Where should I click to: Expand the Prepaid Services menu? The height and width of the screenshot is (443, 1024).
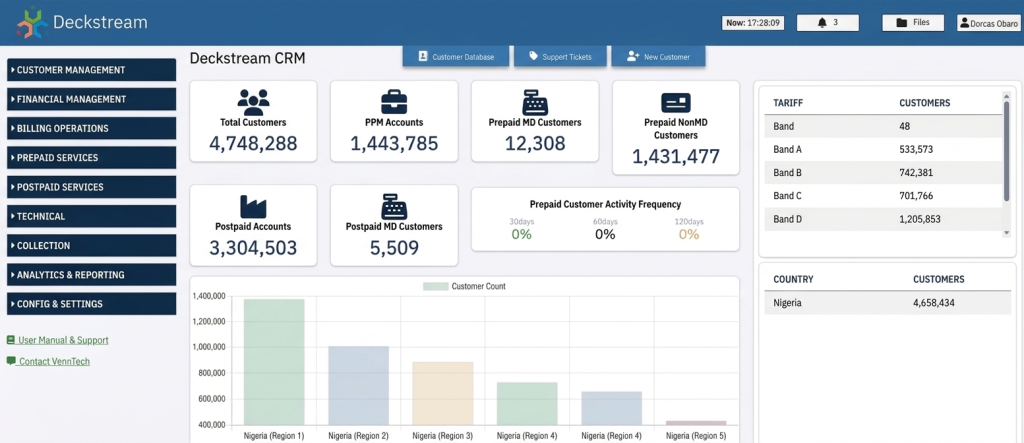click(91, 157)
